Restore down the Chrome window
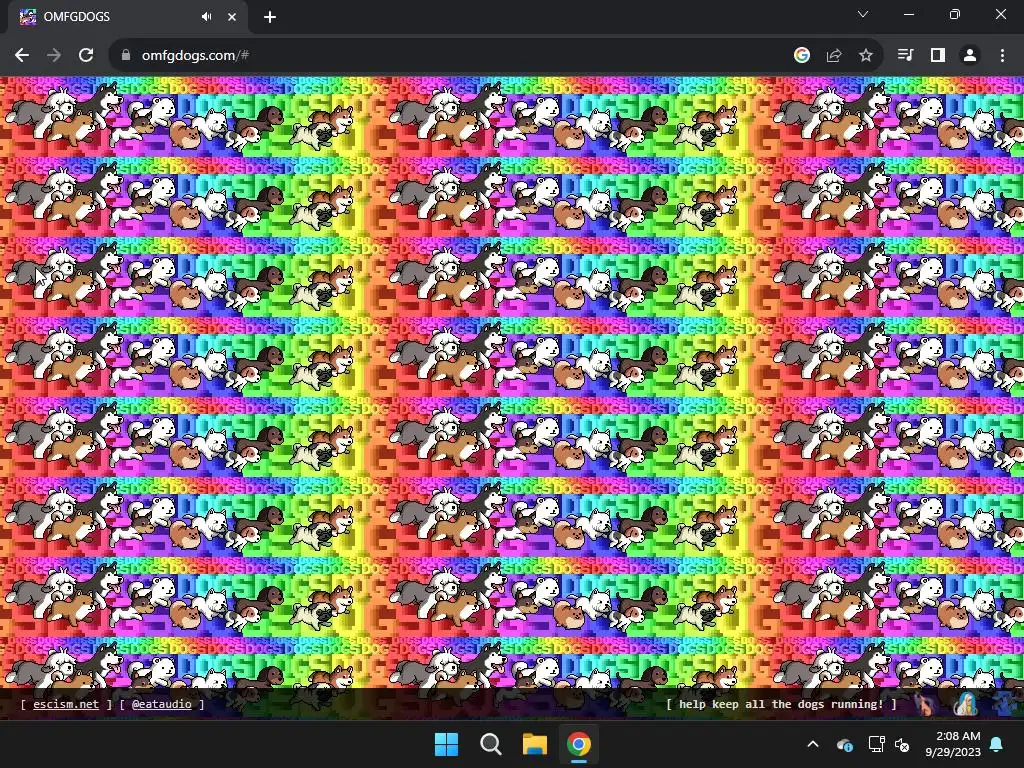The image size is (1024, 768). tap(955, 14)
